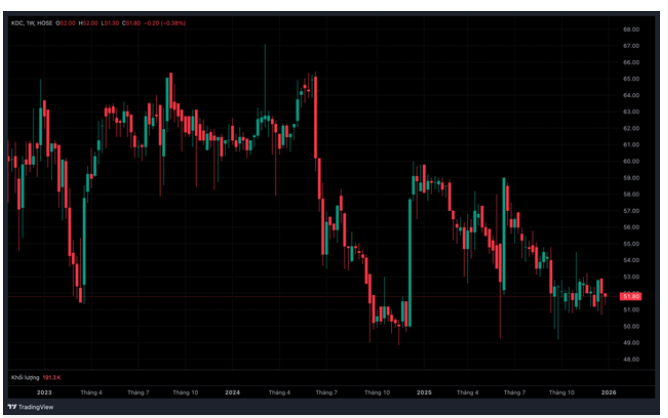Click the 53.00 price axis label
Viewport: 668px width, 418px height.
pyautogui.click(x=631, y=277)
